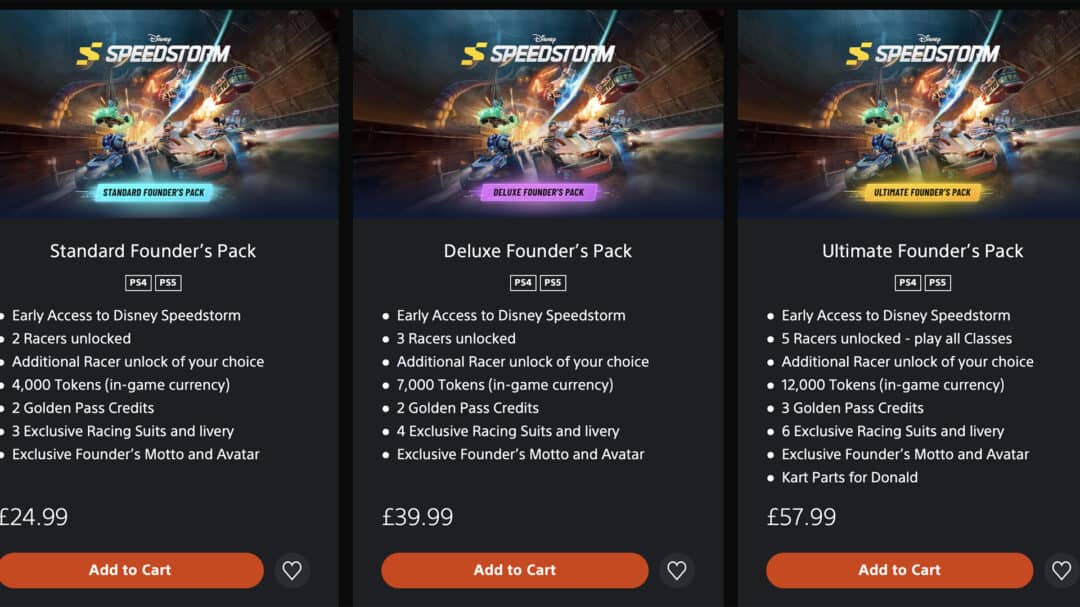Click the £39.99 price on Deluxe pack
The height and width of the screenshot is (607, 1080).
coord(417,517)
